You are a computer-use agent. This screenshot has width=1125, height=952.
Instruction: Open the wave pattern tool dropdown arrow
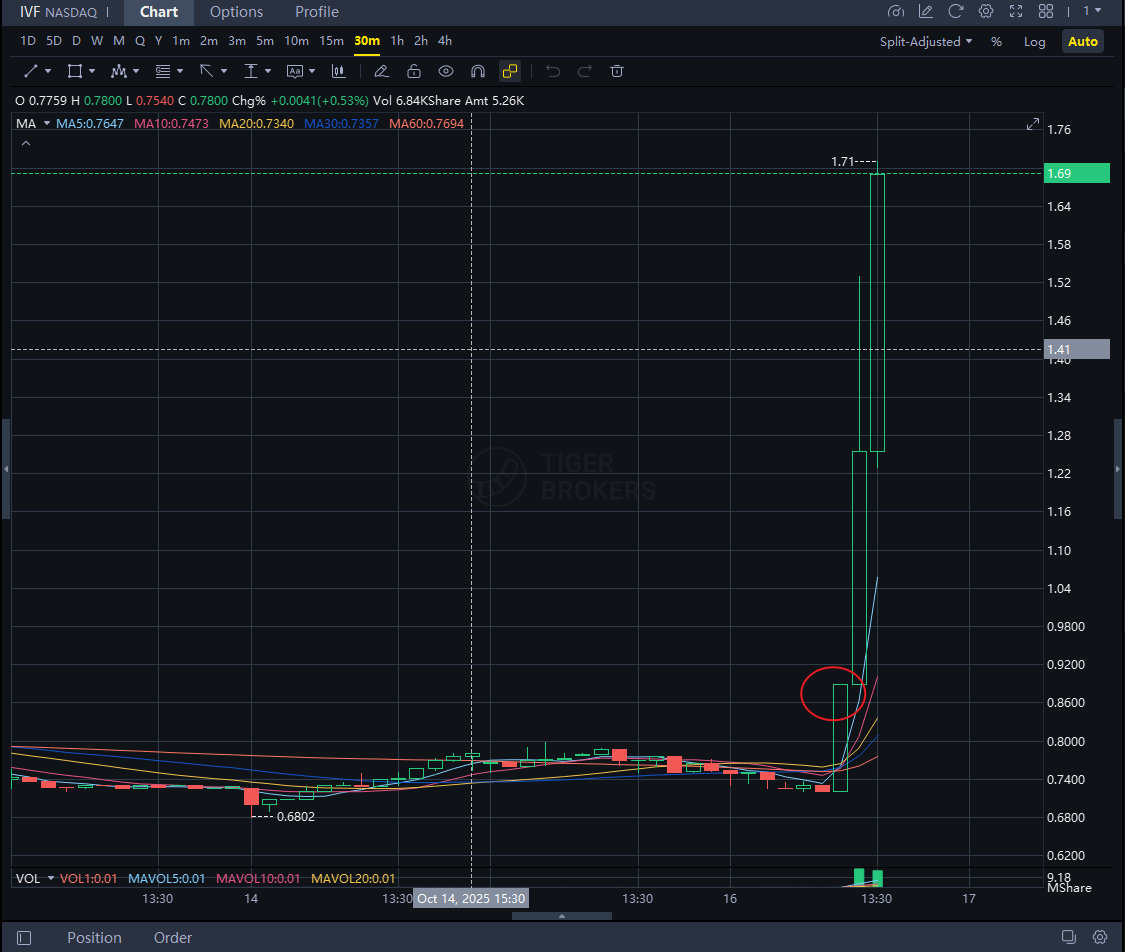[136, 71]
